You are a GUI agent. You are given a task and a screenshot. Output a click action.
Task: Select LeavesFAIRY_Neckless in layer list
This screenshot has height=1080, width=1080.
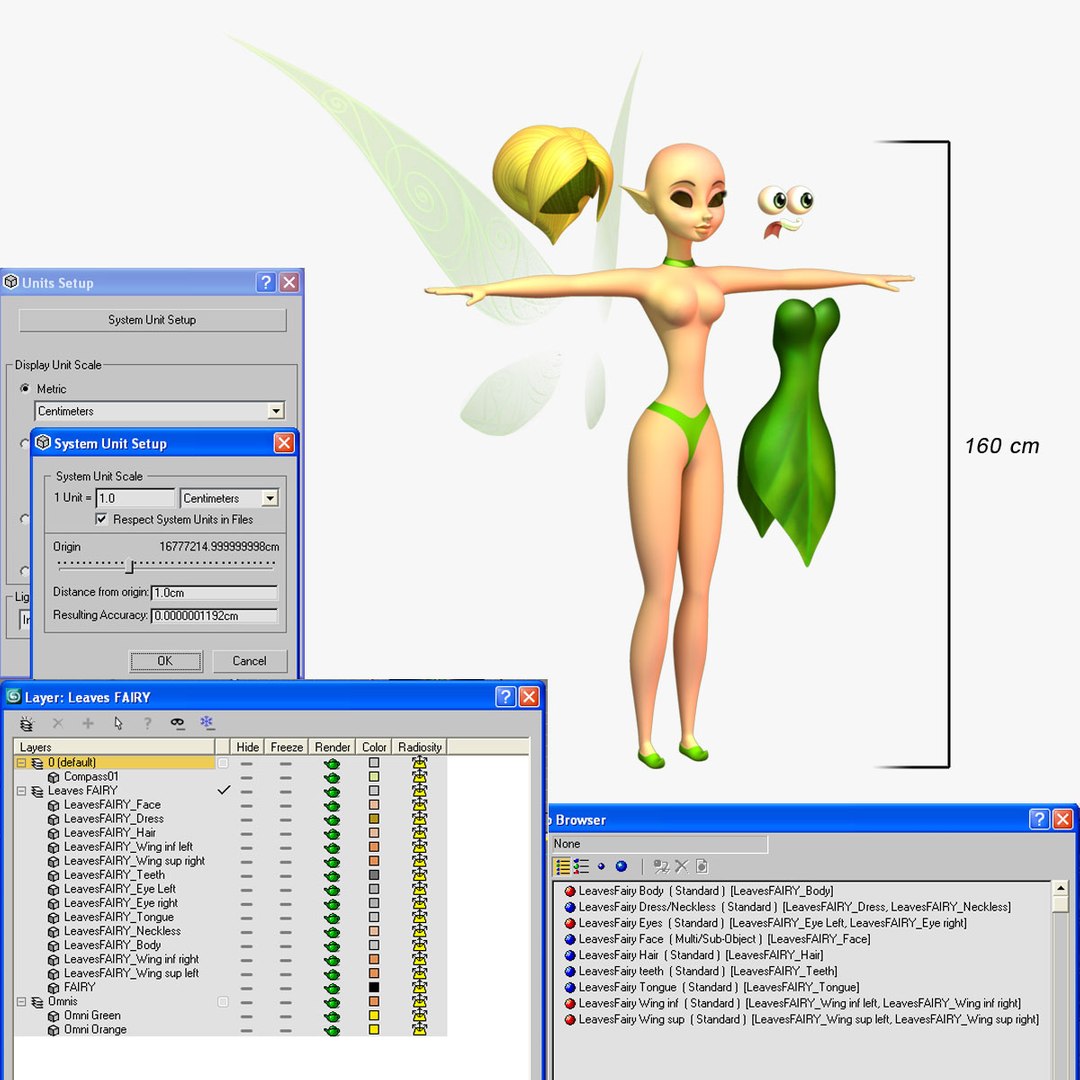(122, 932)
